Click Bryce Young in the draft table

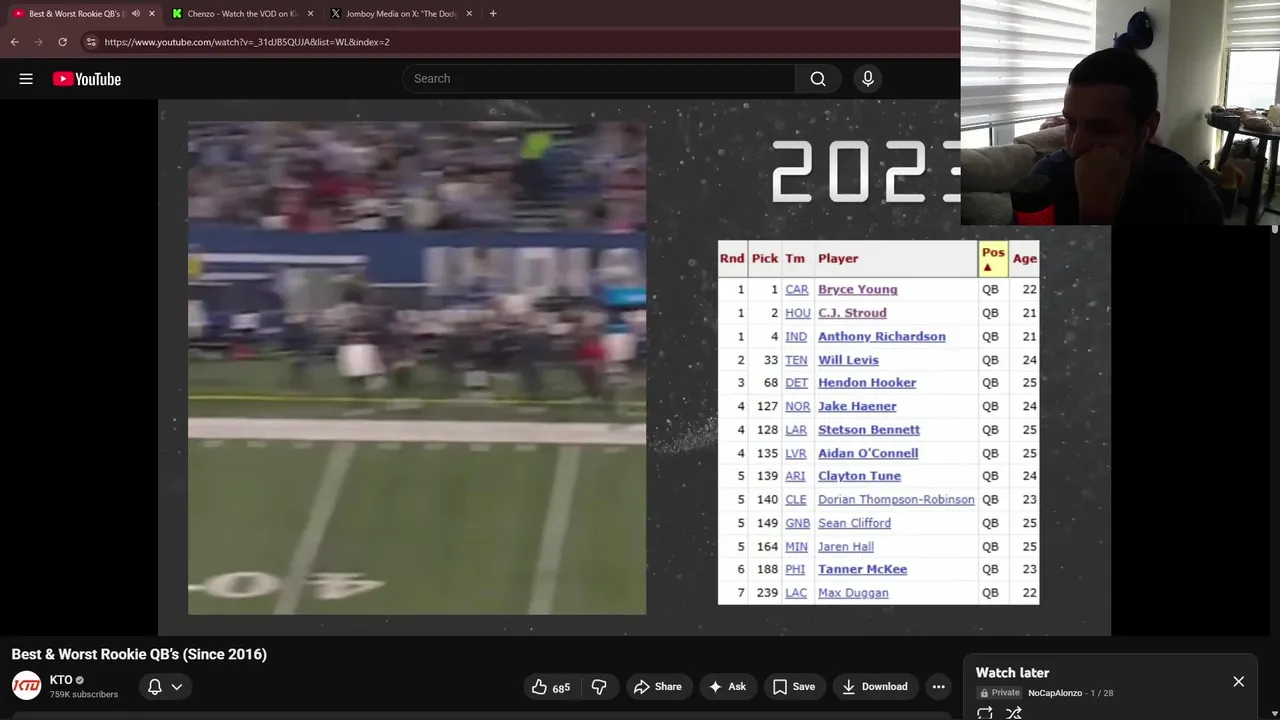click(858, 290)
